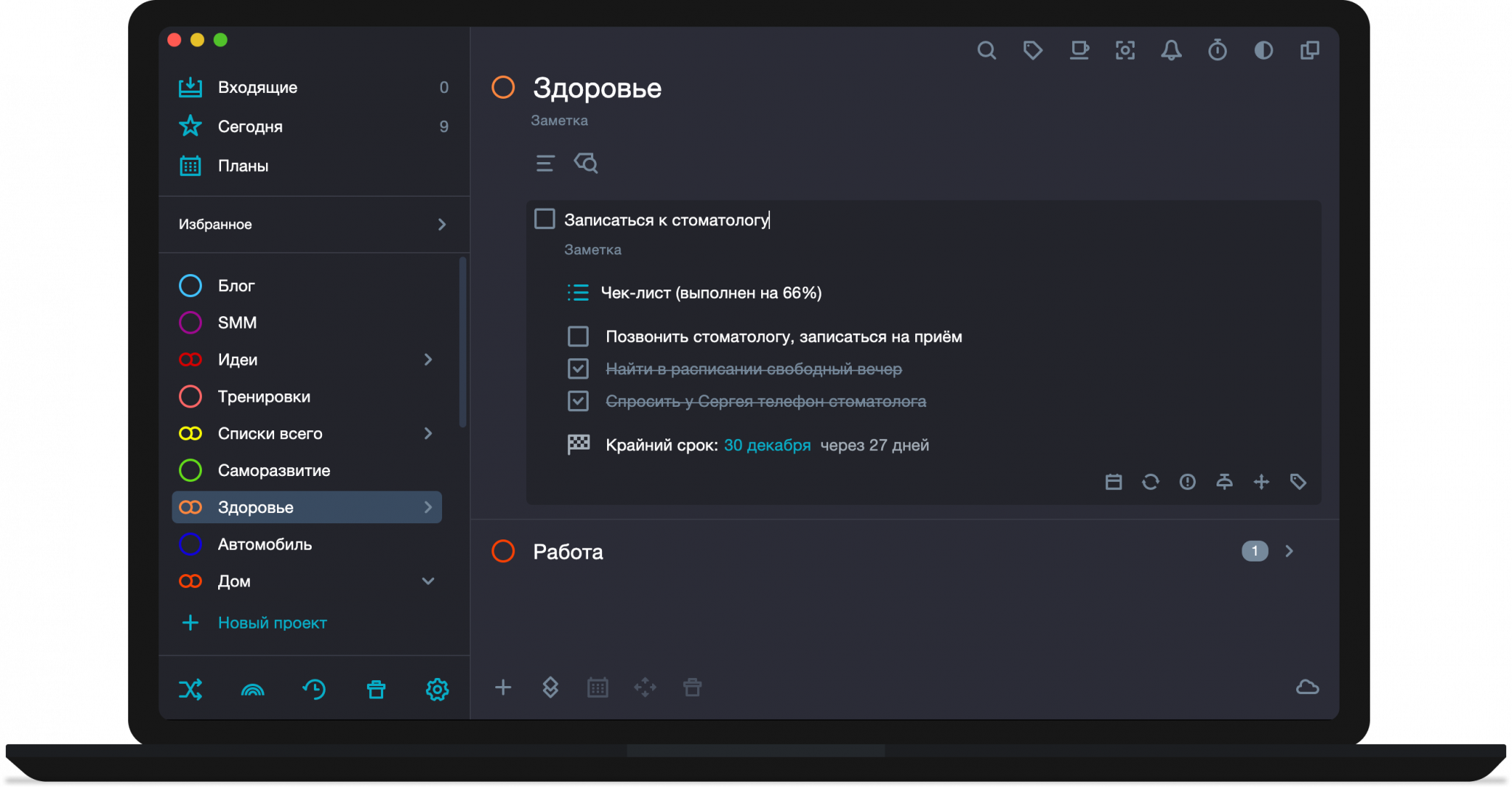Collapse the Дом project chevron

click(428, 581)
